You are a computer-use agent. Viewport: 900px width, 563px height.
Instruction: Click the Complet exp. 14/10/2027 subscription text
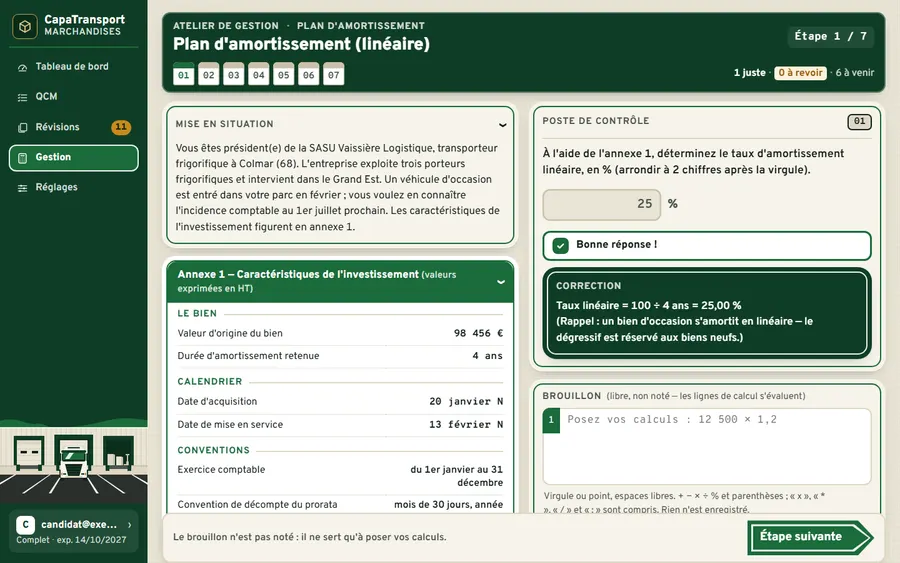(x=71, y=540)
